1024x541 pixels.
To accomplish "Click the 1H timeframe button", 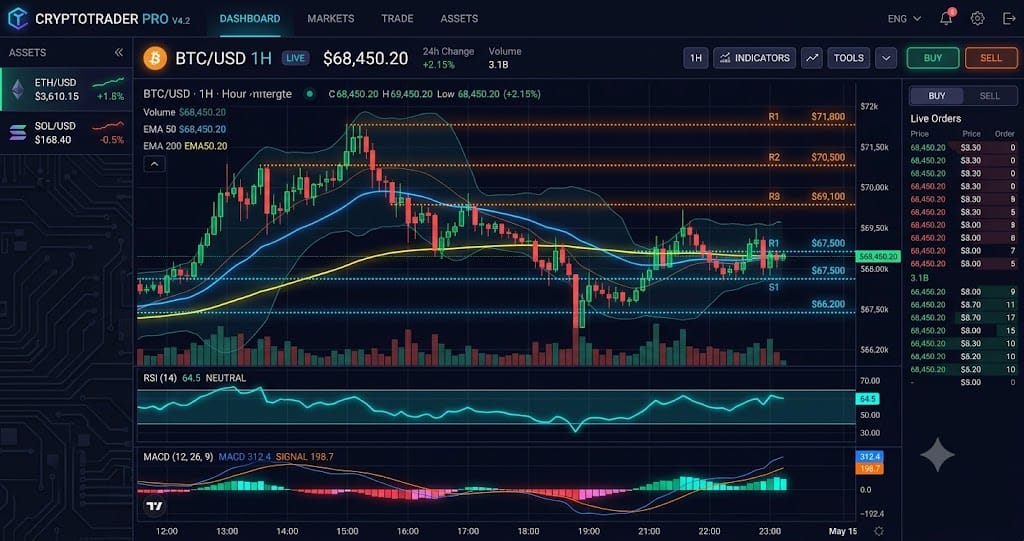I will 696,58.
